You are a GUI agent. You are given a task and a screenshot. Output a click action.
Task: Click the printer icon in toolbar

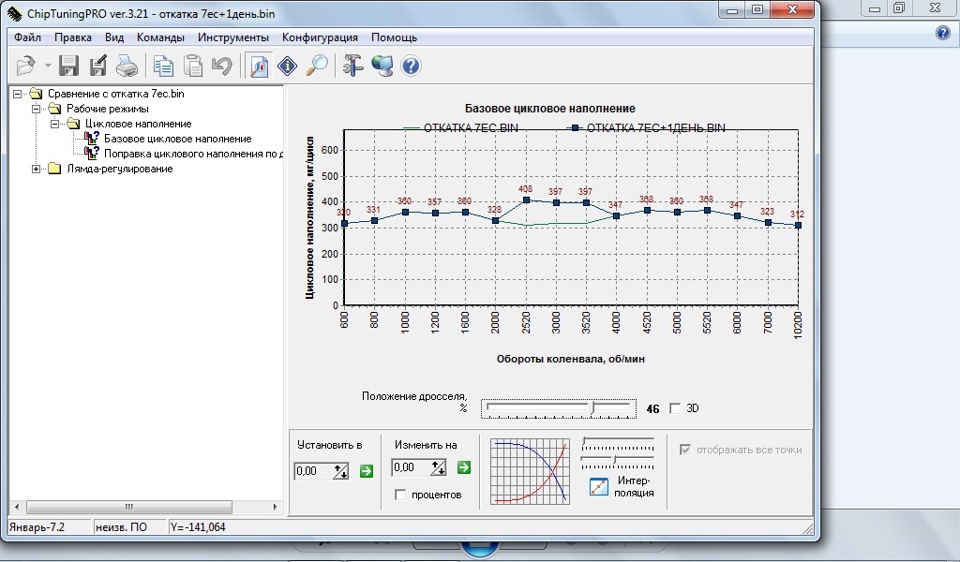click(x=126, y=67)
